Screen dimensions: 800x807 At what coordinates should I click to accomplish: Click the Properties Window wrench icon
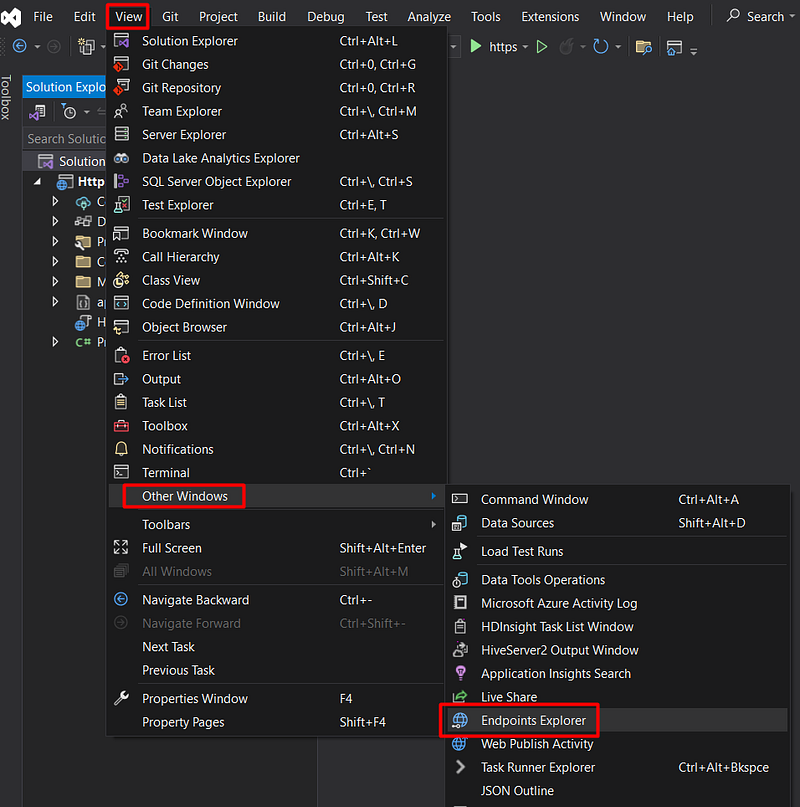pyautogui.click(x=121, y=698)
